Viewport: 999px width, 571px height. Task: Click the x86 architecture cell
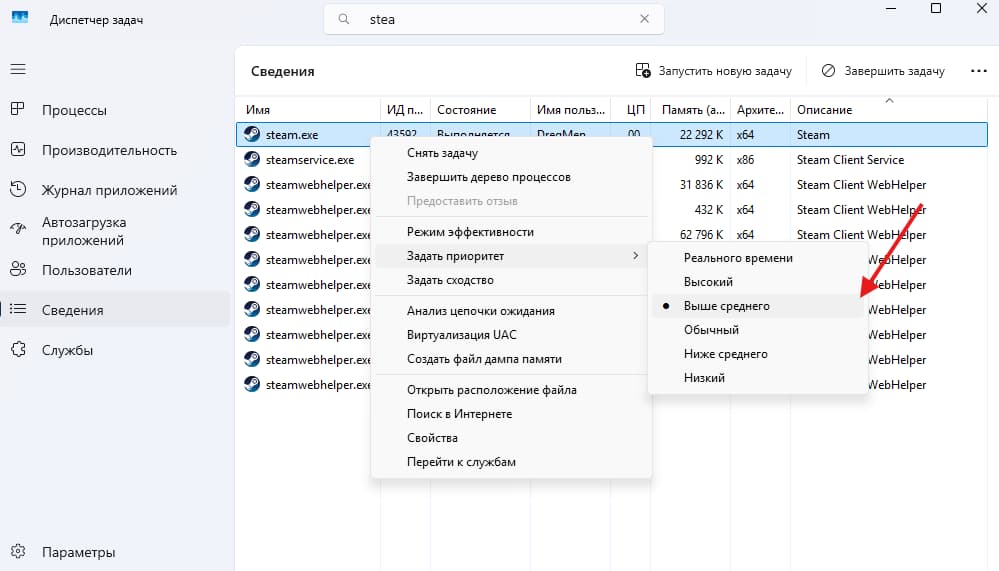[x=745, y=159]
